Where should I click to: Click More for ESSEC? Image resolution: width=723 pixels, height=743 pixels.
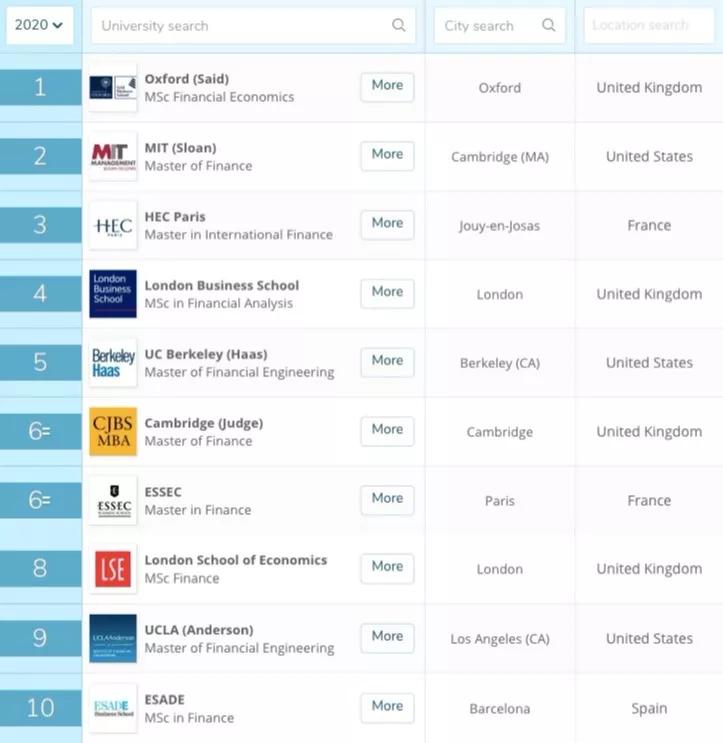tap(387, 500)
